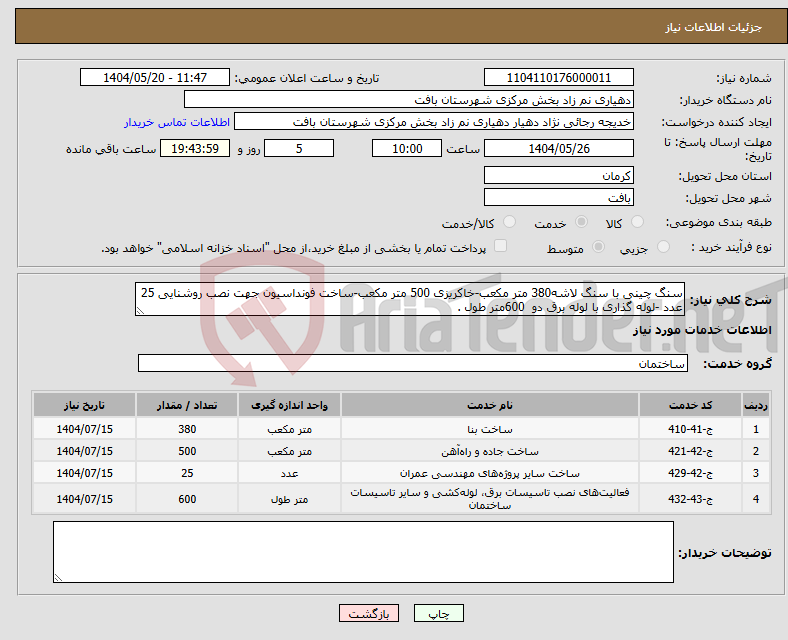Click service code ج-42-429 cell
The image size is (788, 640).
(x=691, y=473)
